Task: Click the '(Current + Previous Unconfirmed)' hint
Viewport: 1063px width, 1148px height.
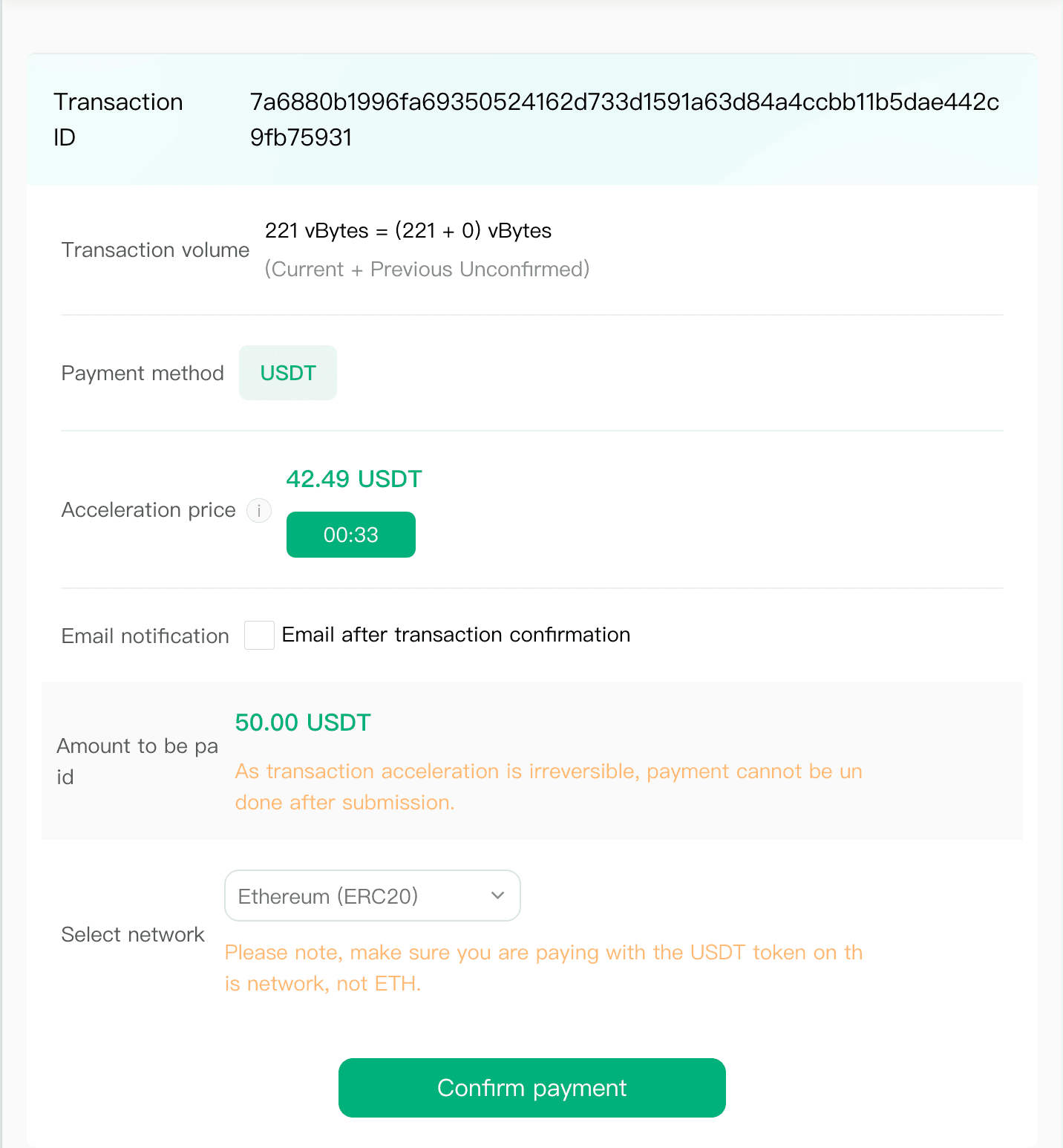Action: 428,269
